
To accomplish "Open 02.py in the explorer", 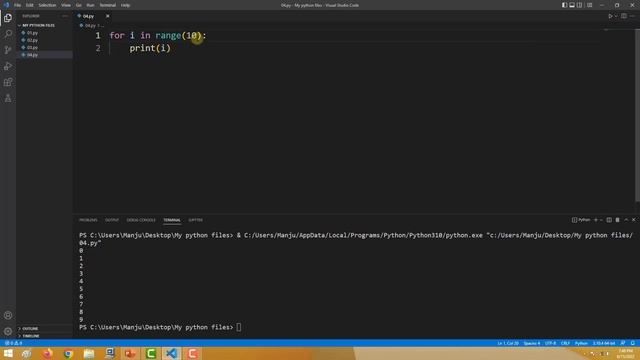I will coord(32,40).
